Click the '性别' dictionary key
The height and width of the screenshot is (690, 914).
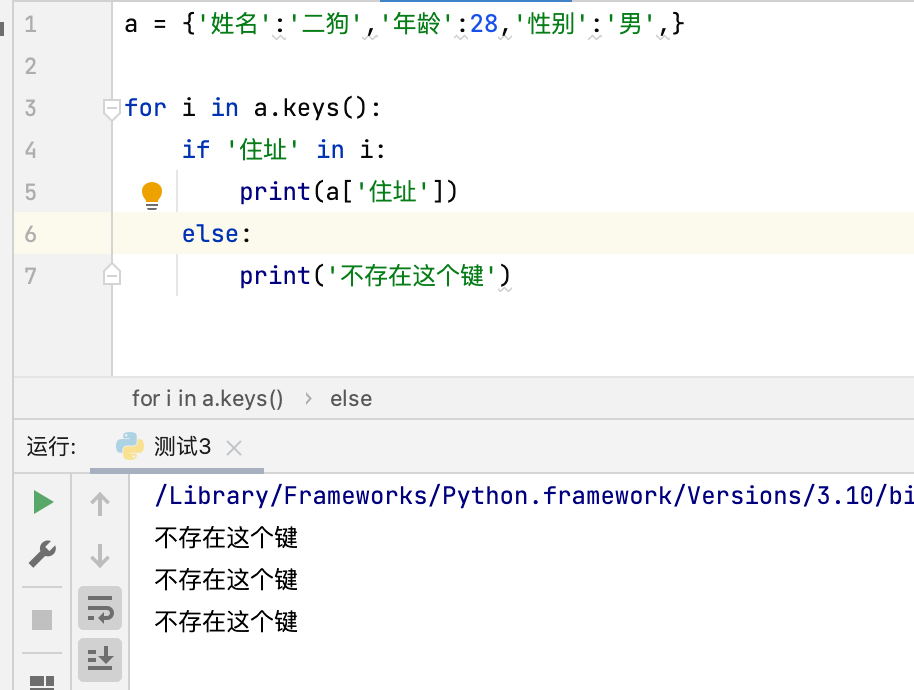pyautogui.click(x=551, y=24)
